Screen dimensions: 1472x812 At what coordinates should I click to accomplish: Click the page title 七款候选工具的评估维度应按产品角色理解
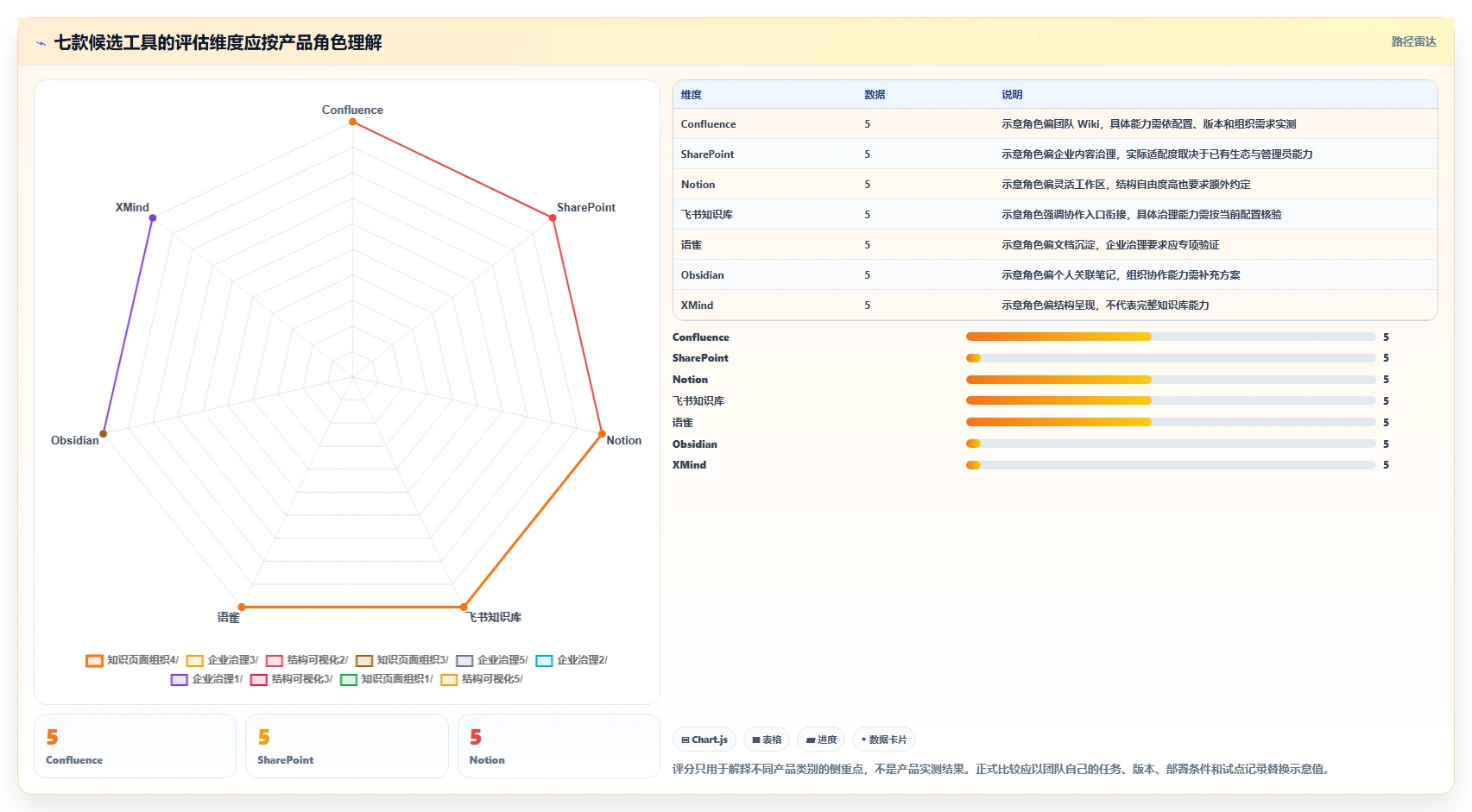coord(218,42)
